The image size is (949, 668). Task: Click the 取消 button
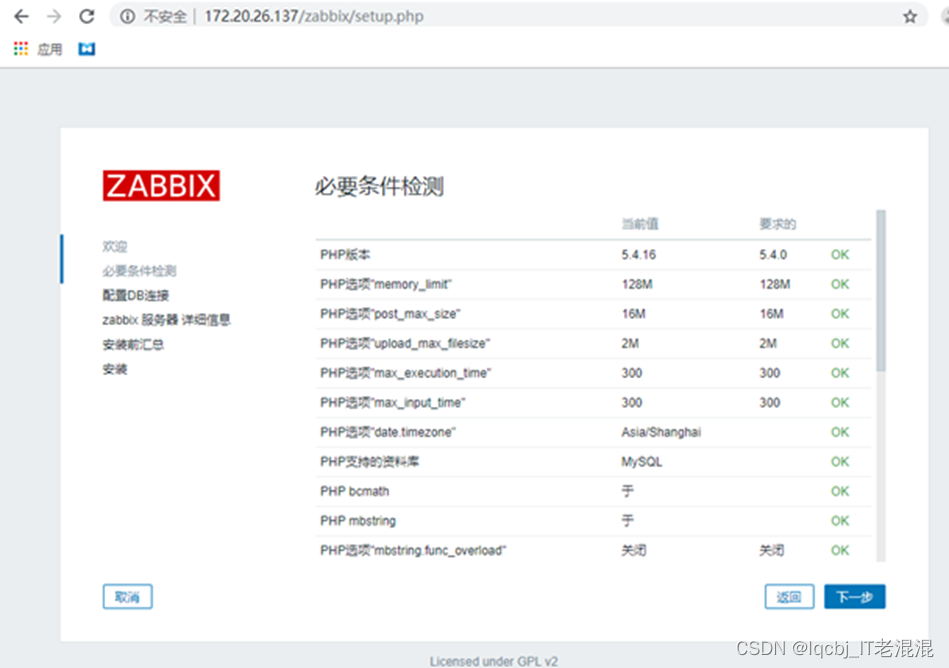tap(127, 597)
